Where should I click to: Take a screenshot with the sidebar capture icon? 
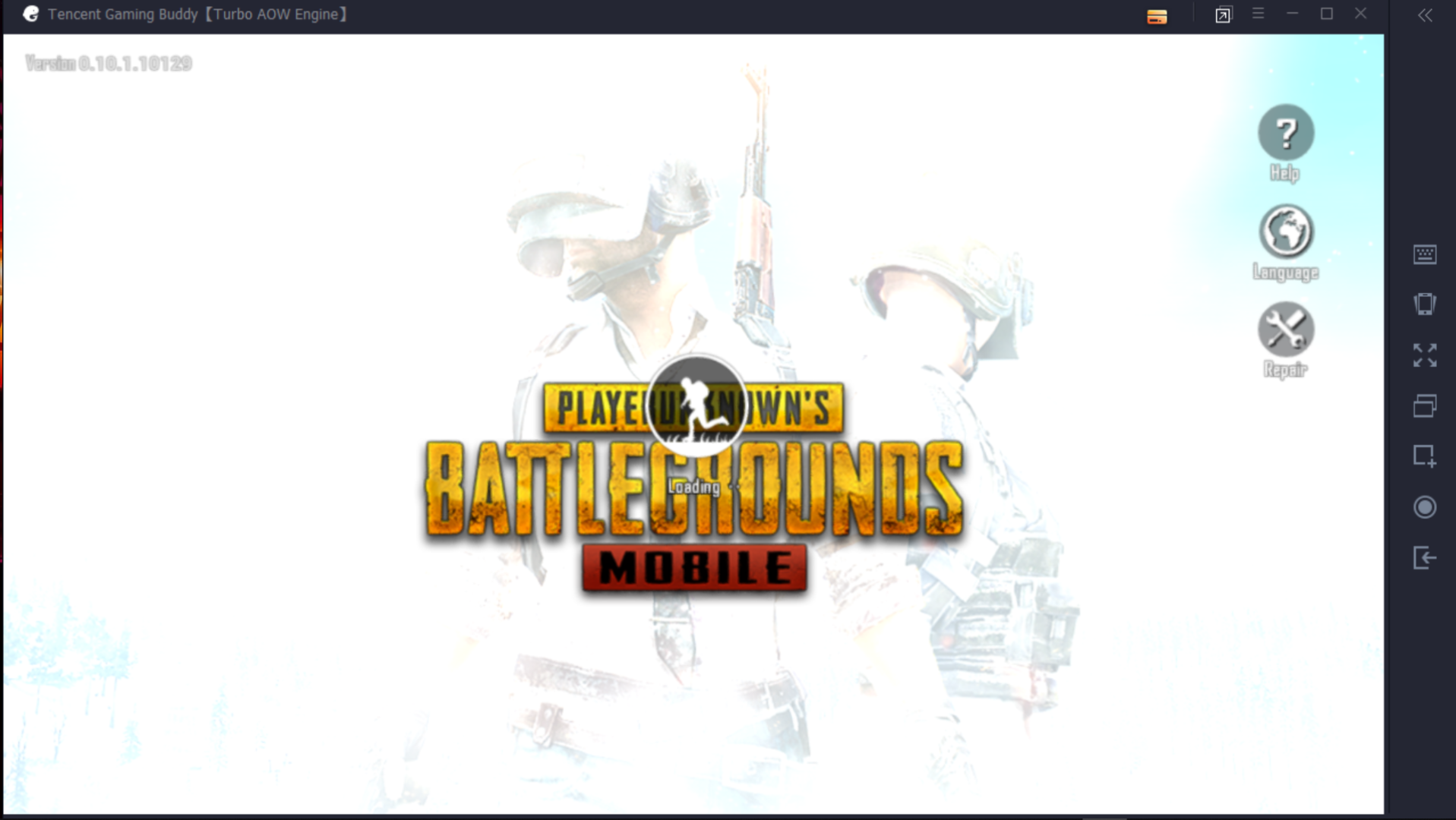tap(1425, 456)
